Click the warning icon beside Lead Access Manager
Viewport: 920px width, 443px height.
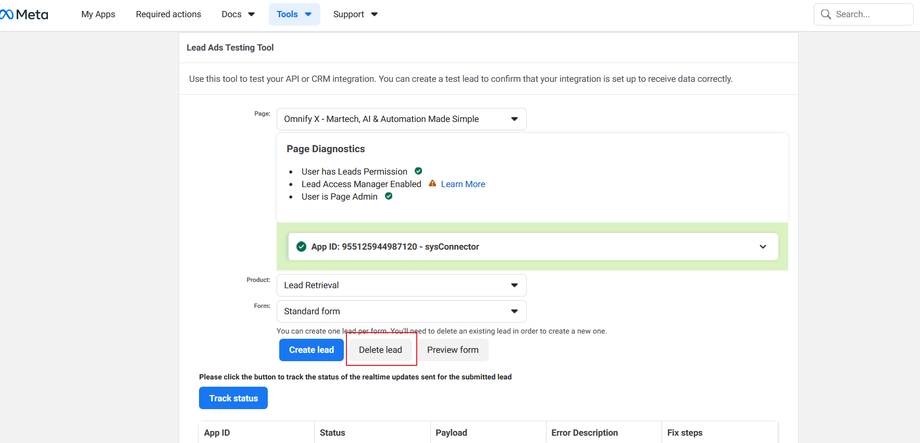coord(432,184)
